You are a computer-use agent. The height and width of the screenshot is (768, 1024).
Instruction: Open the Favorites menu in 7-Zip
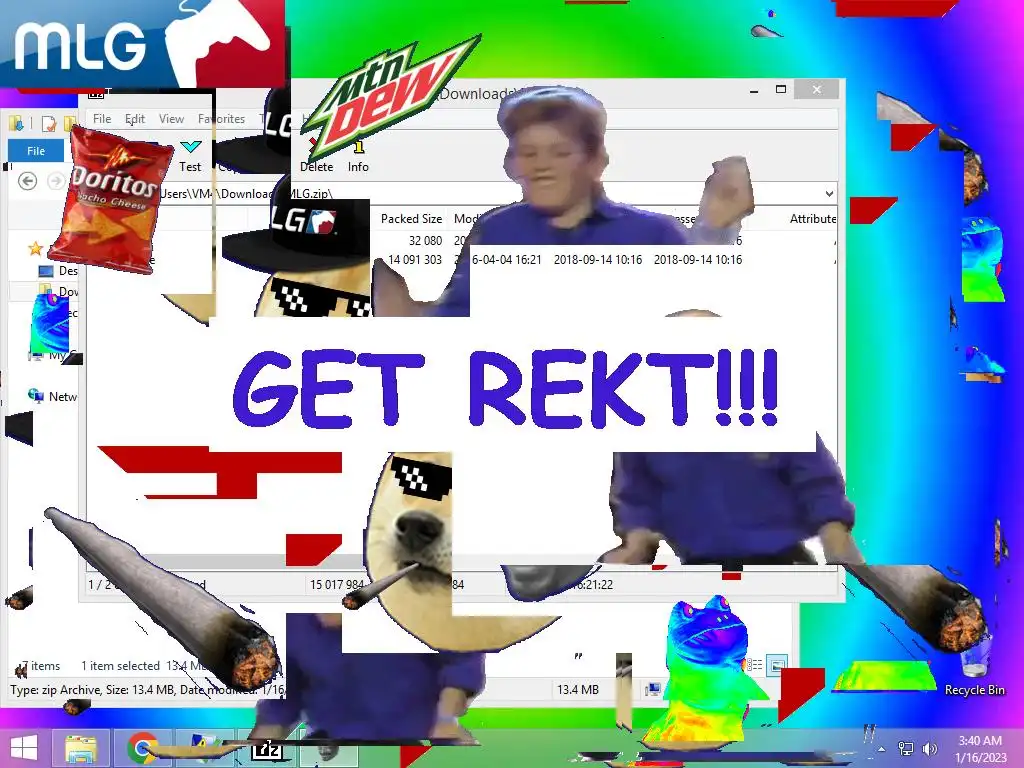click(x=221, y=119)
